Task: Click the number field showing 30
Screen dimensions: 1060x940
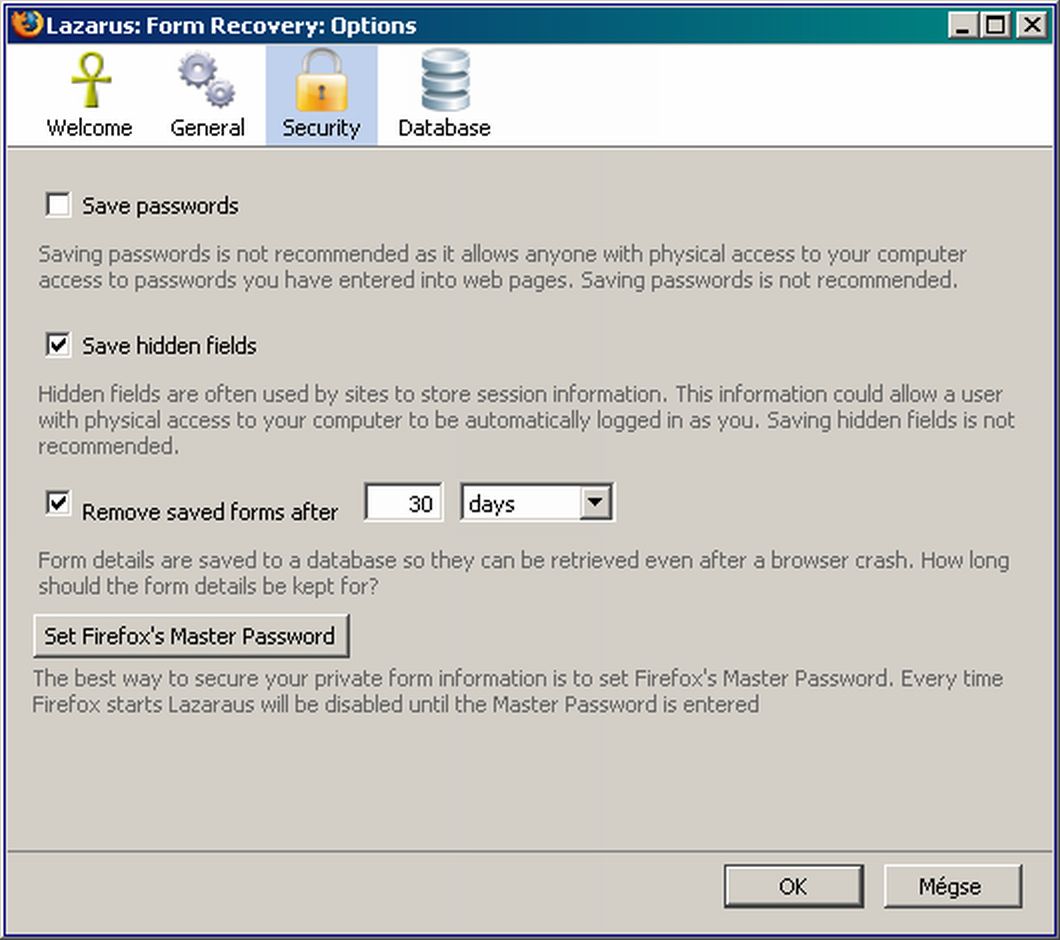Action: pos(403,503)
